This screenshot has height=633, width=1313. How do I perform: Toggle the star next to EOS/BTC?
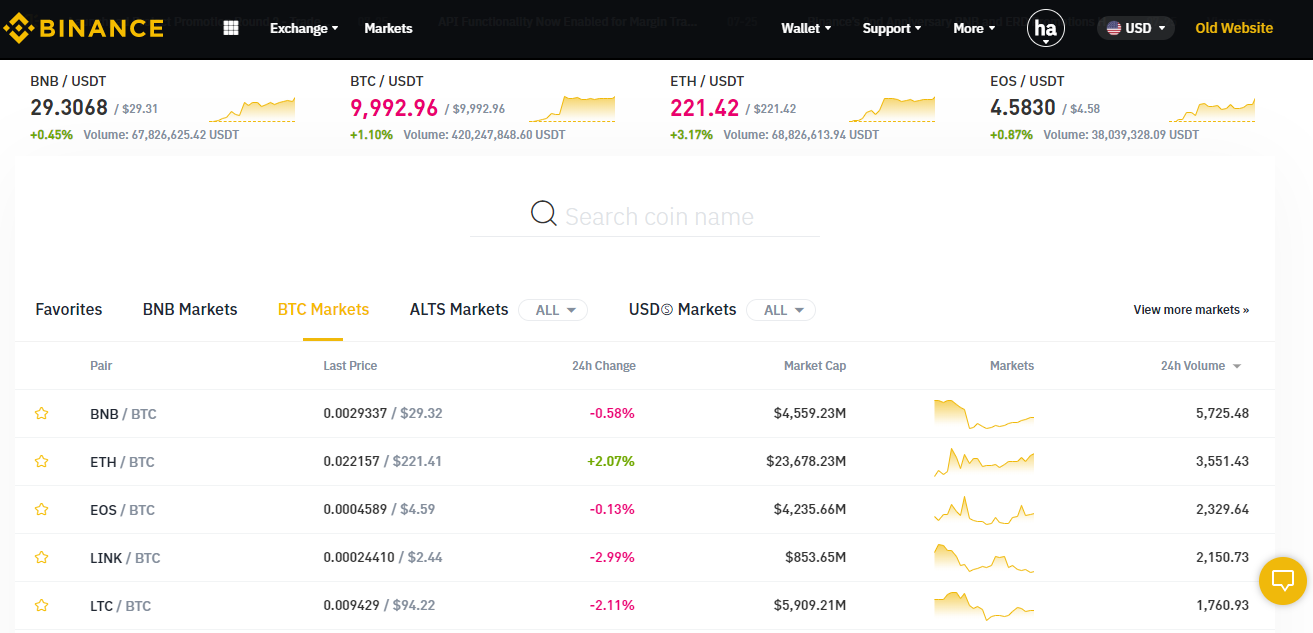(41, 509)
